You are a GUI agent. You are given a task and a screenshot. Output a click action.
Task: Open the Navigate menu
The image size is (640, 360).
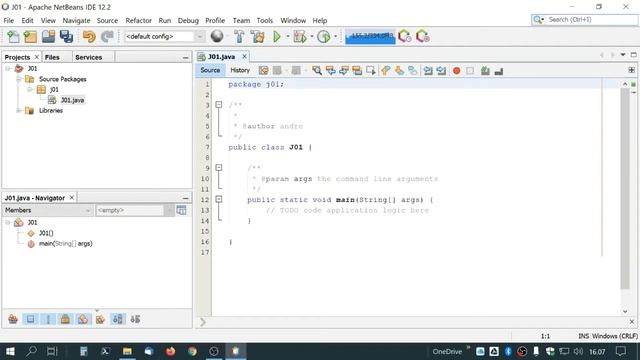pyautogui.click(x=76, y=20)
